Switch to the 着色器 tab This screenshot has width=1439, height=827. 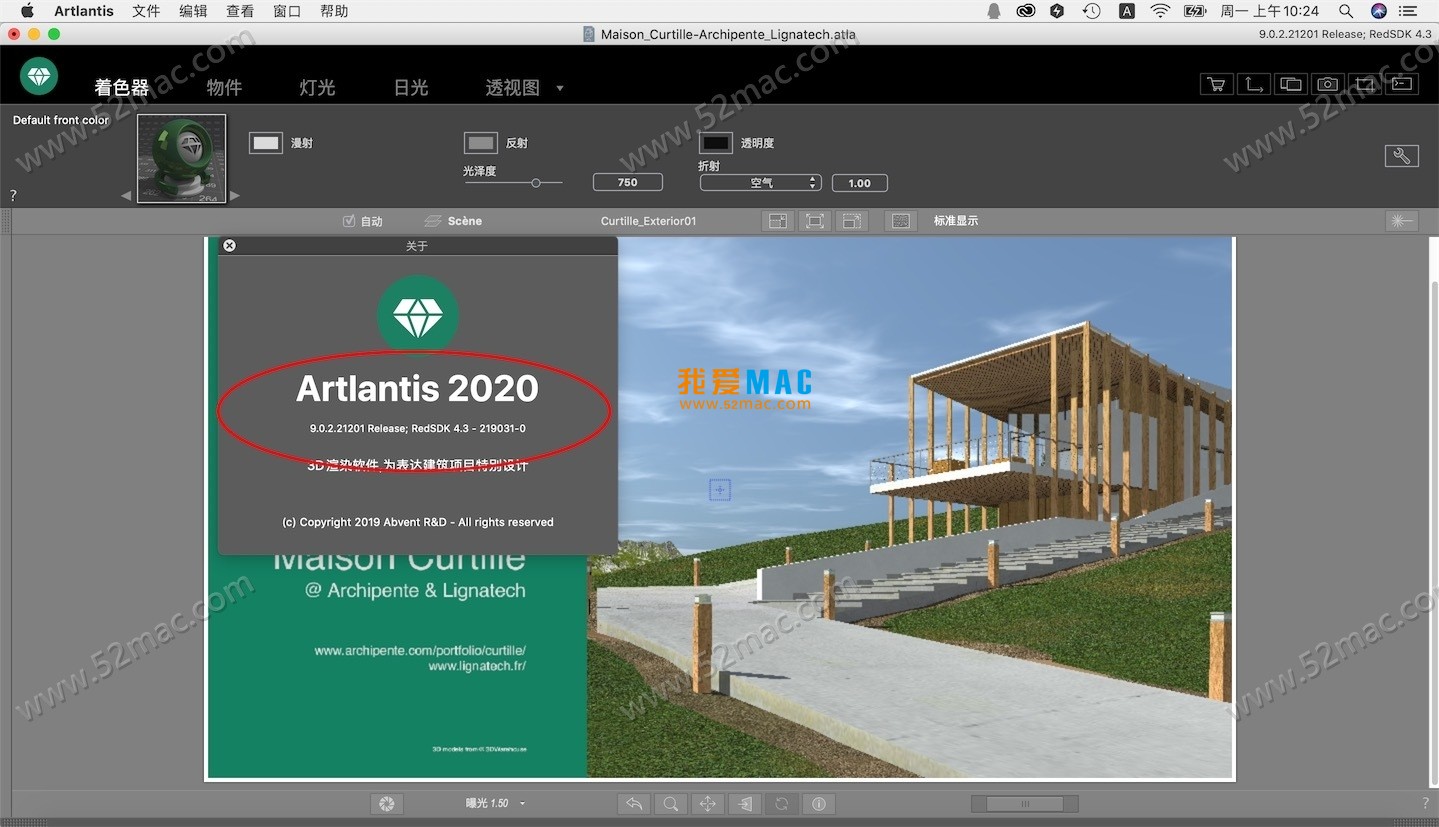(122, 88)
